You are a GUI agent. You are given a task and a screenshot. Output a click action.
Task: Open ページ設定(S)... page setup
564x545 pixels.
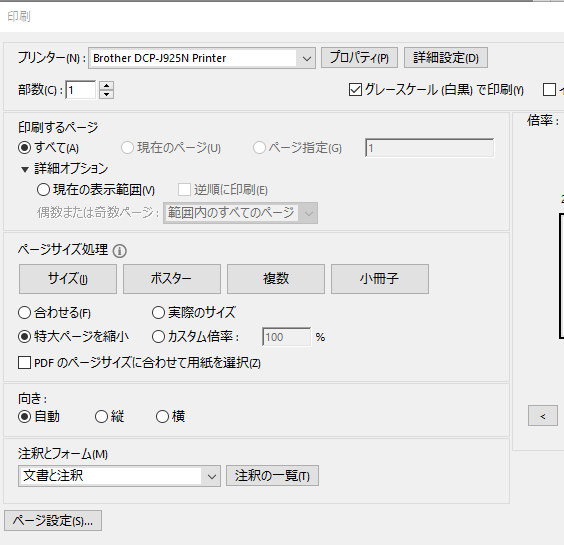(53, 521)
